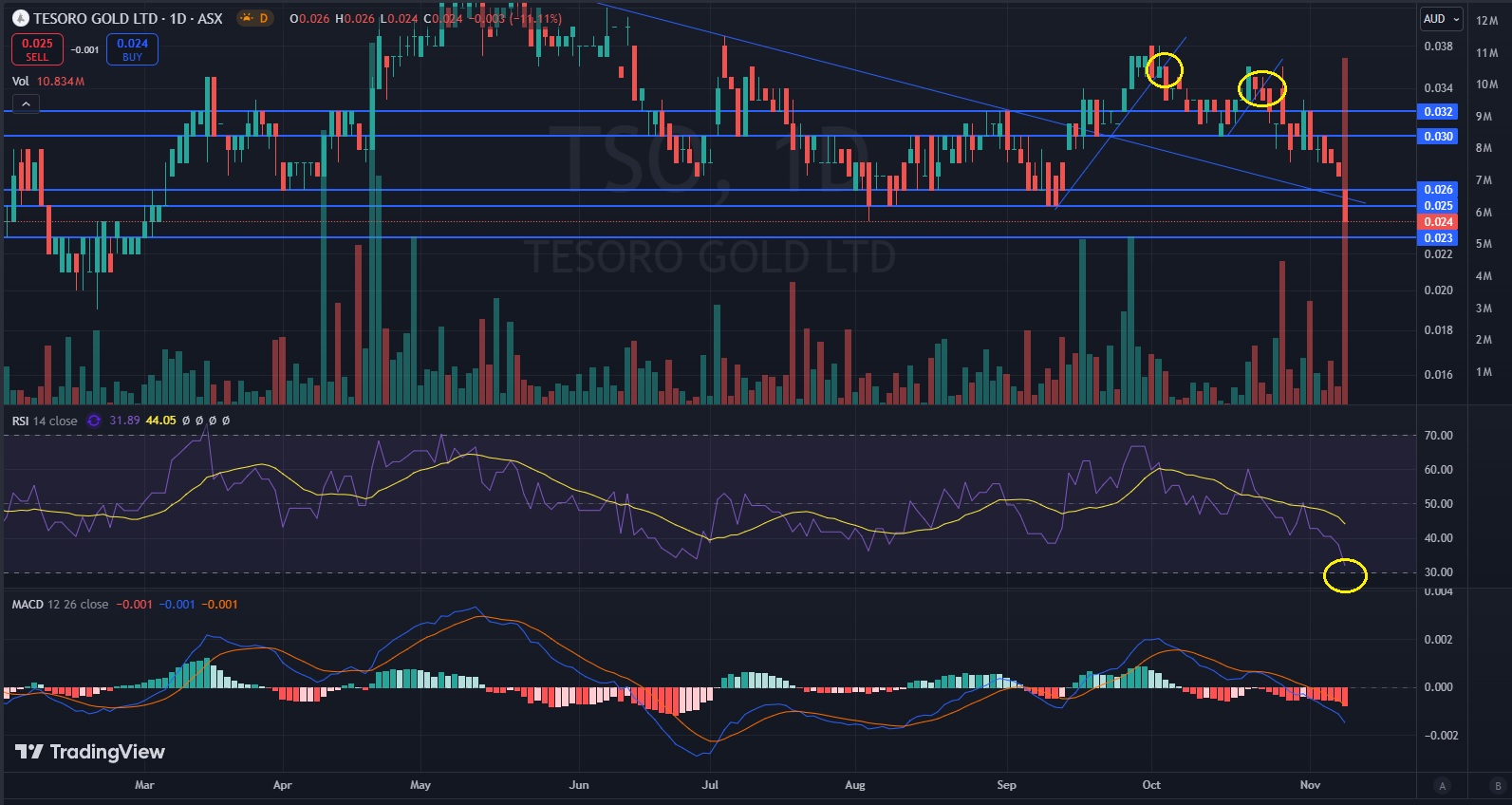This screenshot has height=805, width=1512.
Task: Click the 12M value on volume scale
Action: point(1486,21)
